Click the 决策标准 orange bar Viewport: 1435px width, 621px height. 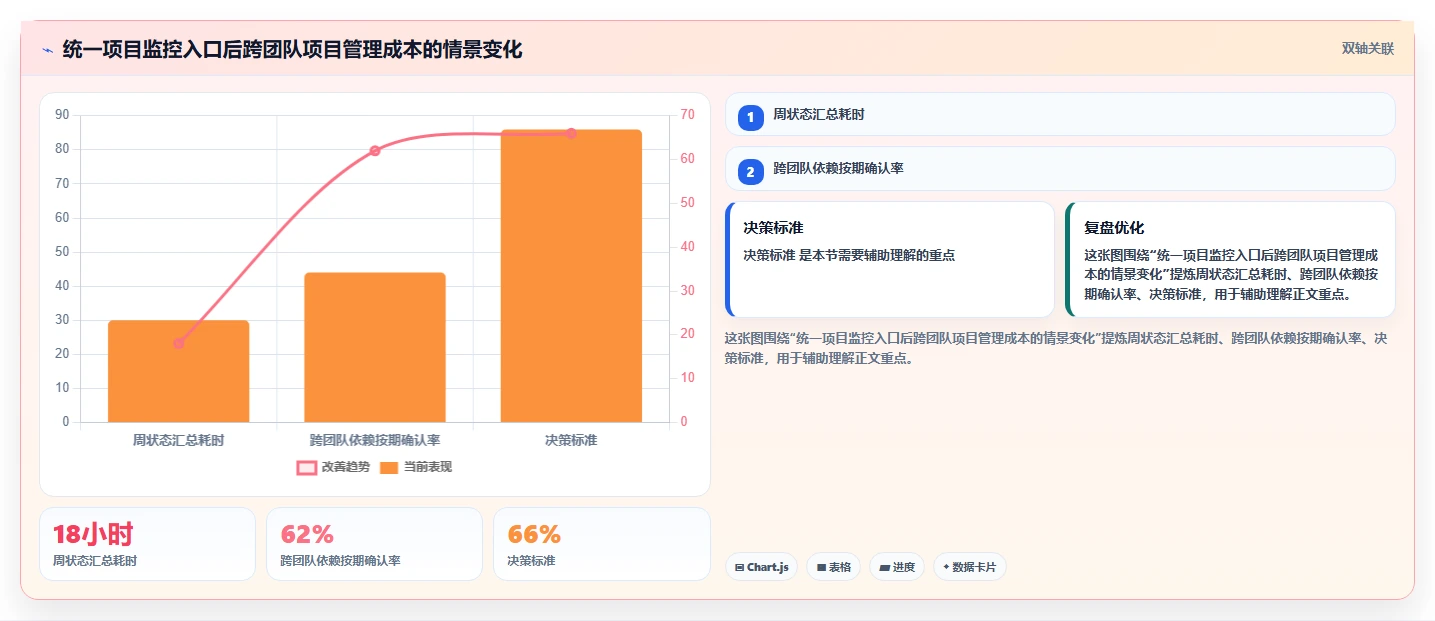pyautogui.click(x=571, y=276)
